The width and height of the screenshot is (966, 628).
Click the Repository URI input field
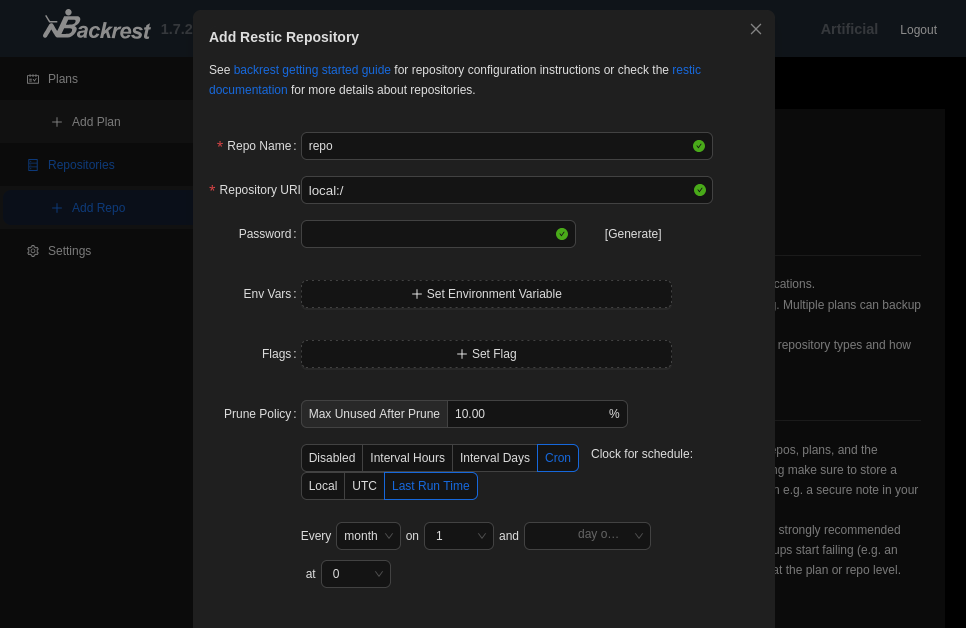497,190
